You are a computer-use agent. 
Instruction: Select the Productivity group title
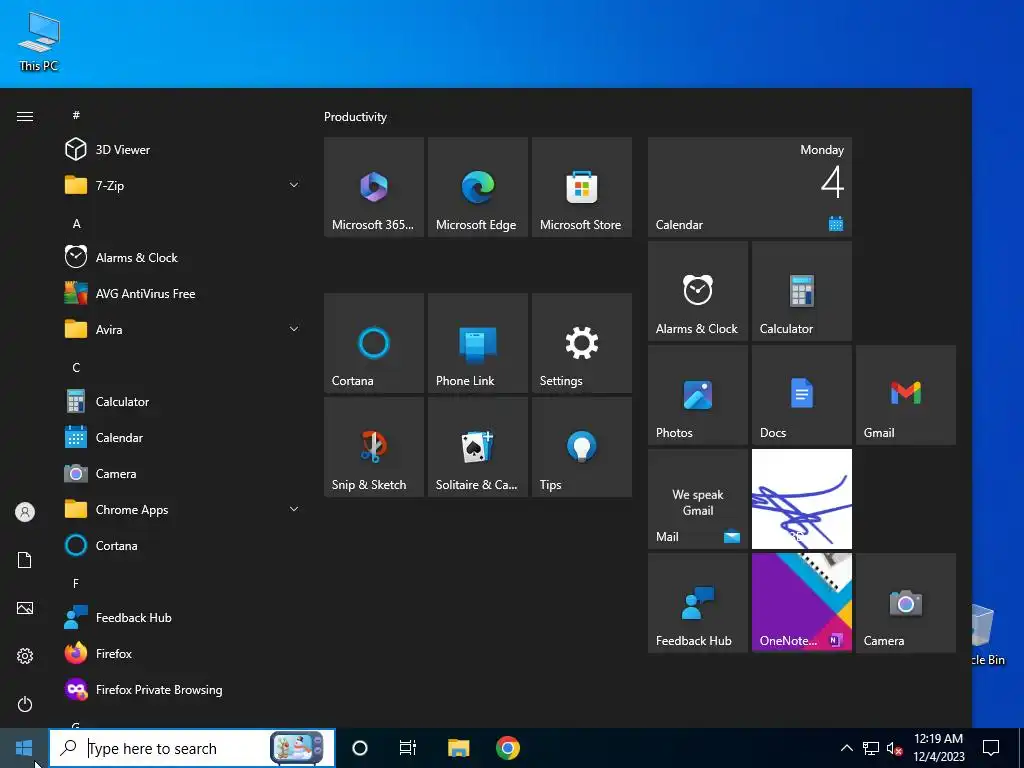tap(355, 117)
